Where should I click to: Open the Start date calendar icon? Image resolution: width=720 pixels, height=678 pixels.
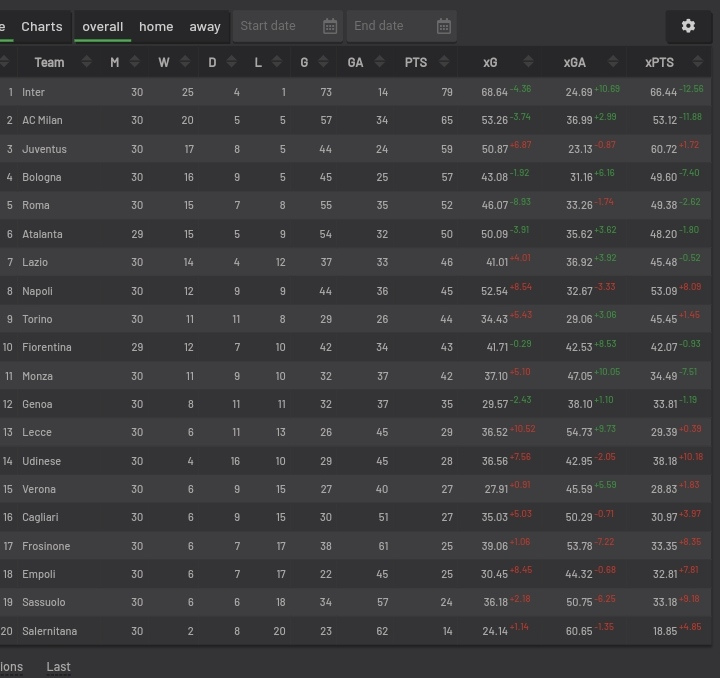[x=330, y=26]
